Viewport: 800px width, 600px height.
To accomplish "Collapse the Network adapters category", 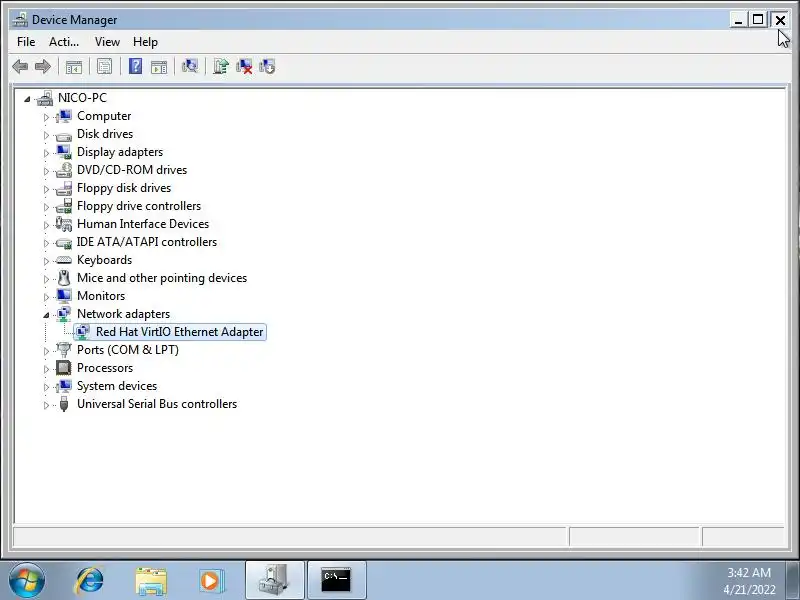I will (46, 315).
